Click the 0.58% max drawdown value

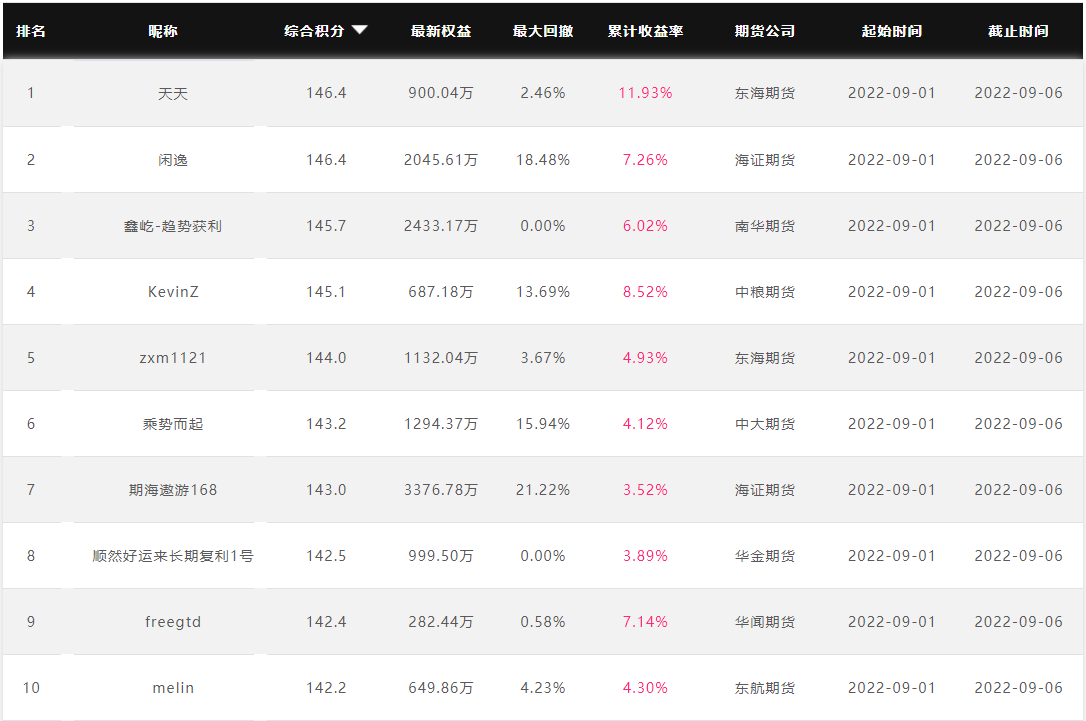coord(543,622)
